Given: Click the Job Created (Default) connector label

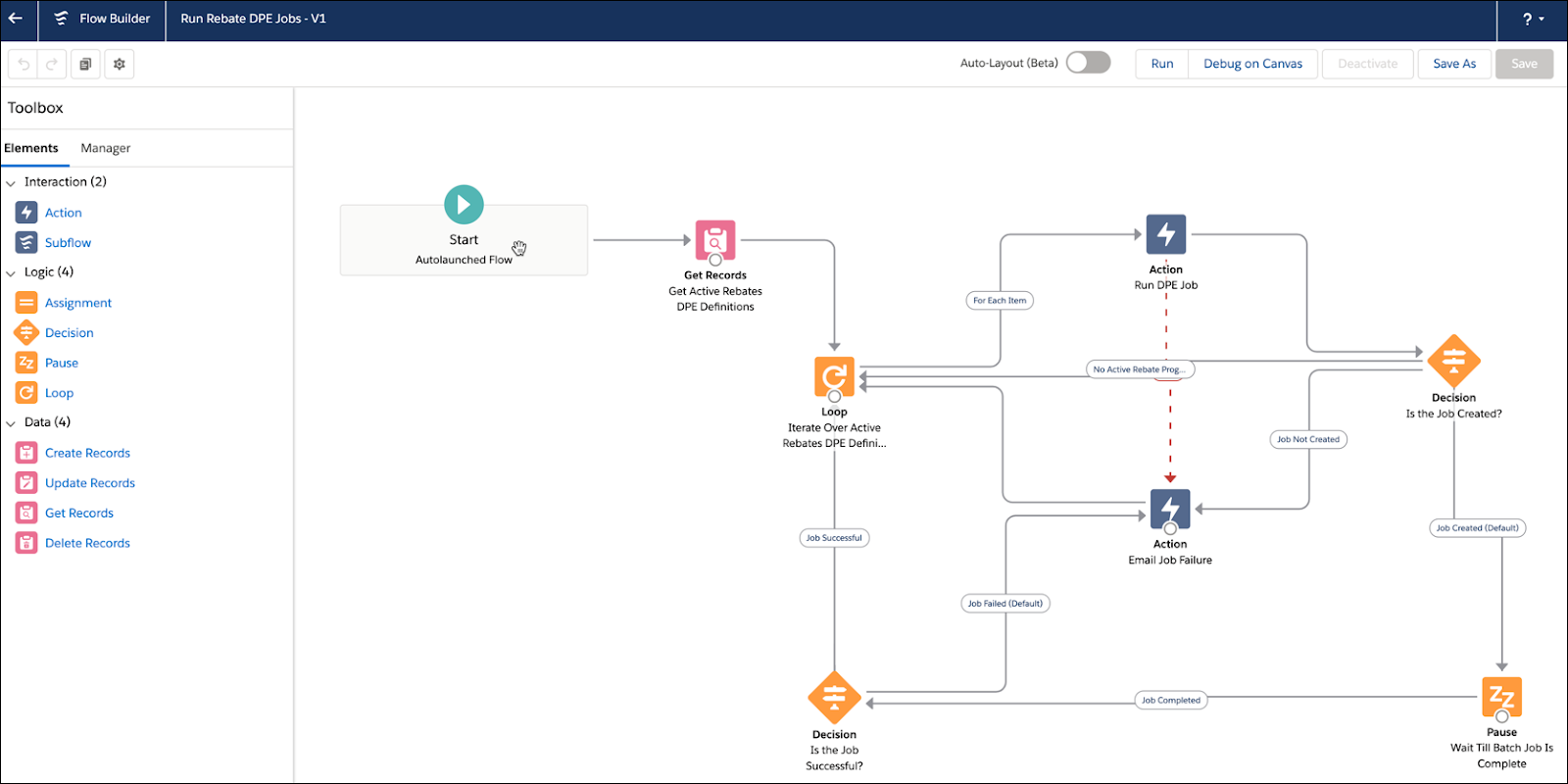Looking at the screenshot, I should [1478, 528].
